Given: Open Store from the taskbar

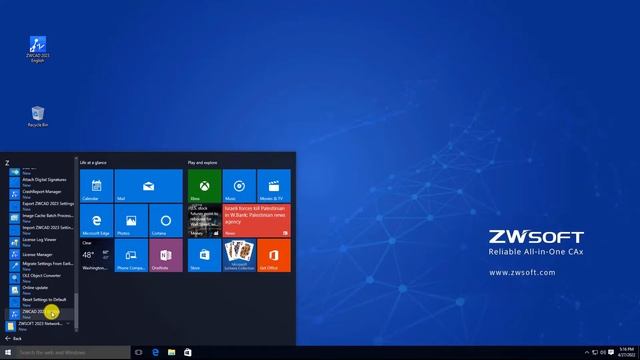Looking at the screenshot, I should 188,352.
